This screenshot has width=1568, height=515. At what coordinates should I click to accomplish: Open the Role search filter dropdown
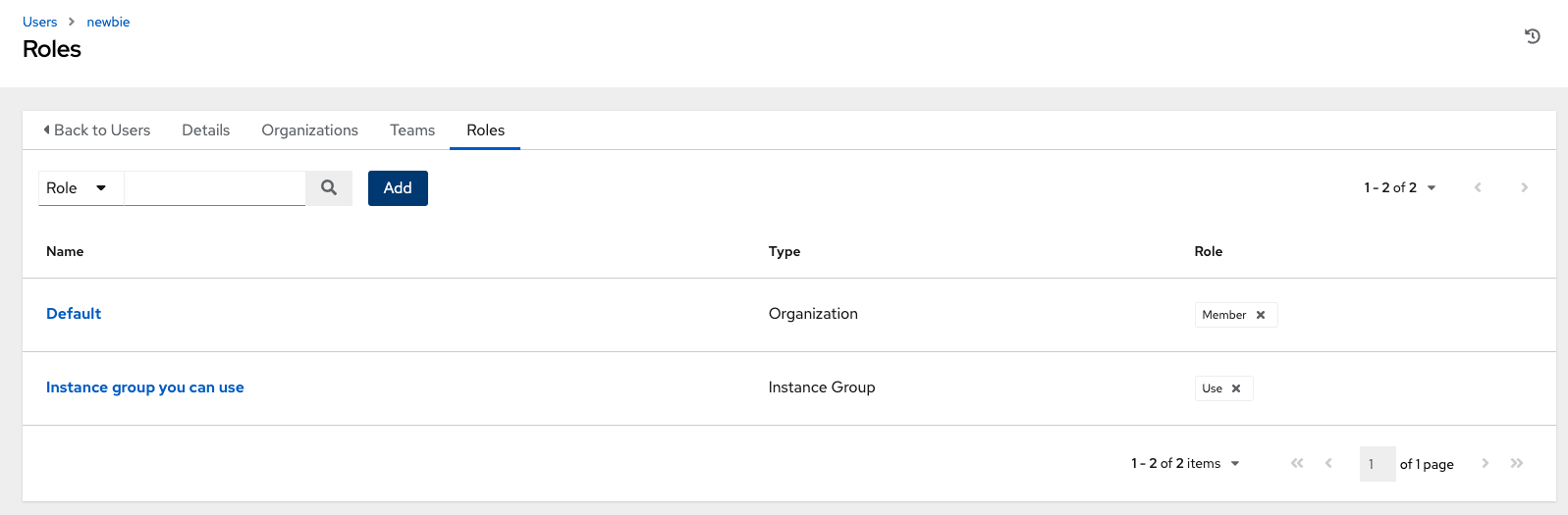(81, 187)
